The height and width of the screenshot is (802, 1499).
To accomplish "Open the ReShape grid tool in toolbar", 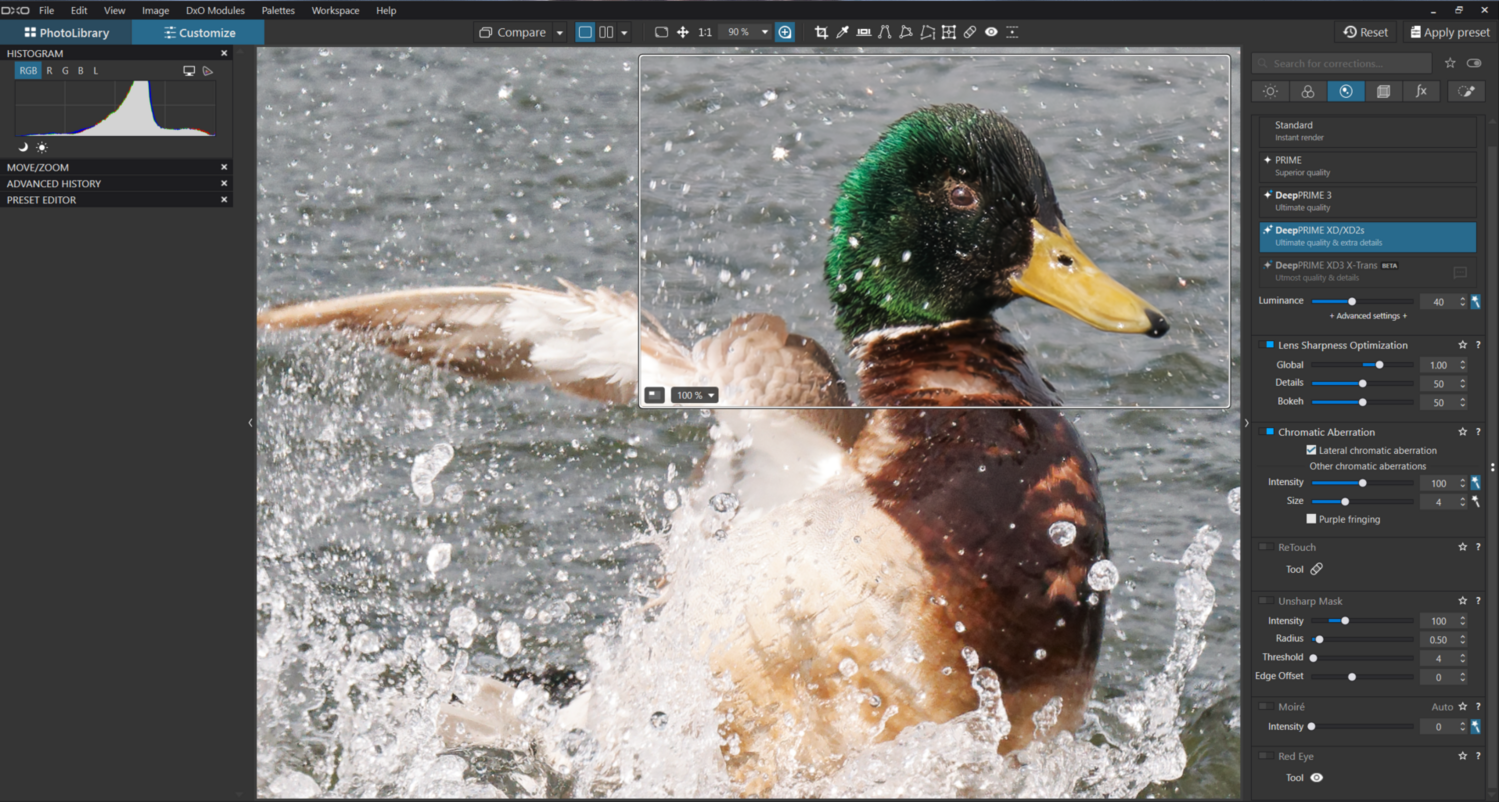I will (948, 32).
